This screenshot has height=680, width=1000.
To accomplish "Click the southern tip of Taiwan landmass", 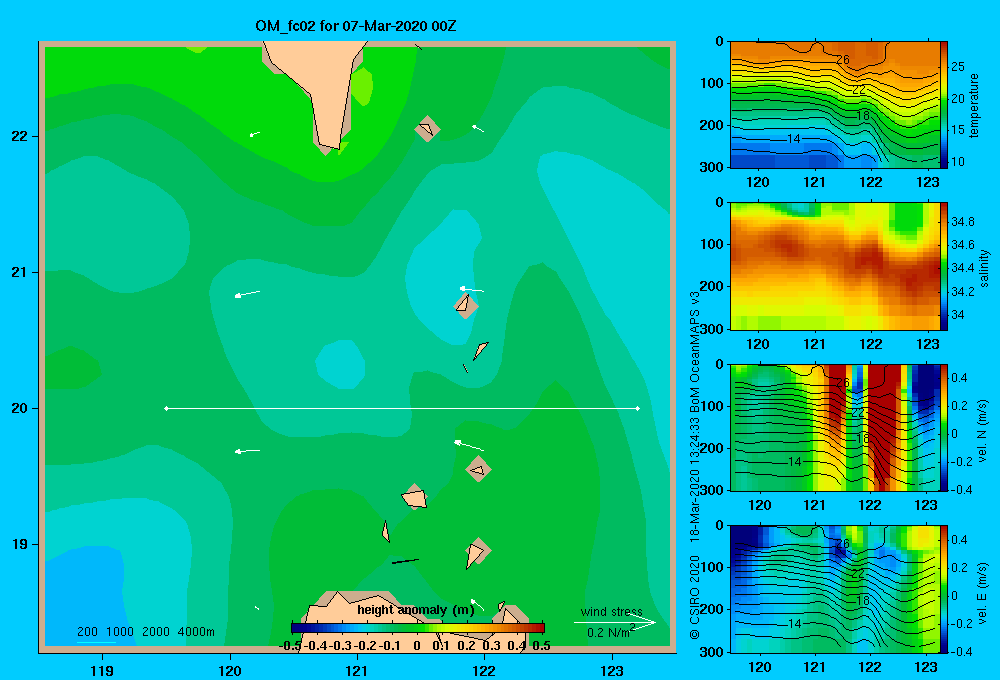I will [x=328, y=144].
